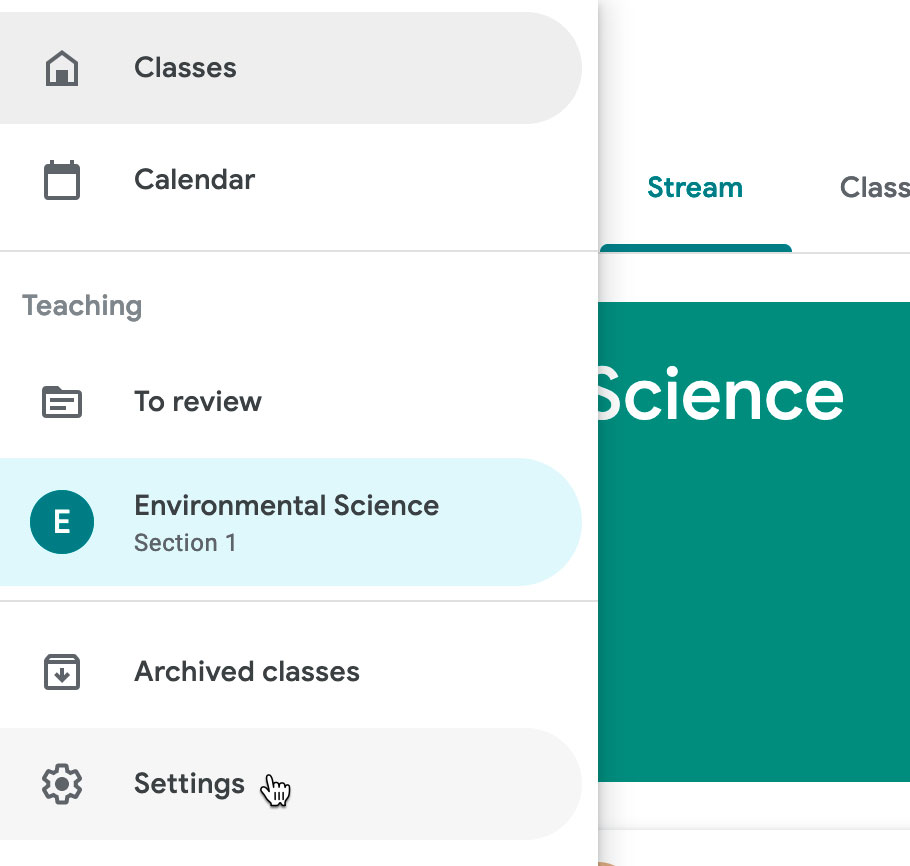Open Calendar from the navigation menu
The height and width of the screenshot is (866, 910).
pos(194,180)
